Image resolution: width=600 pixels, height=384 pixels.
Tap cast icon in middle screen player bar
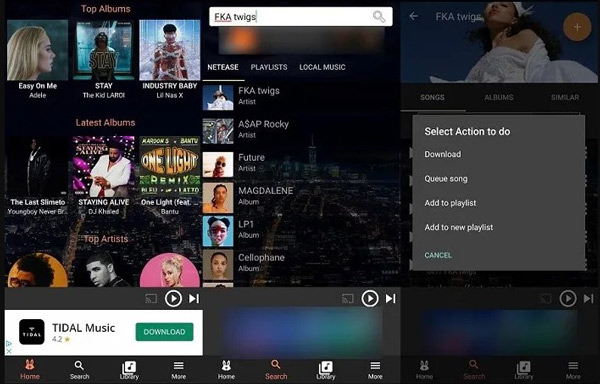tap(347, 298)
